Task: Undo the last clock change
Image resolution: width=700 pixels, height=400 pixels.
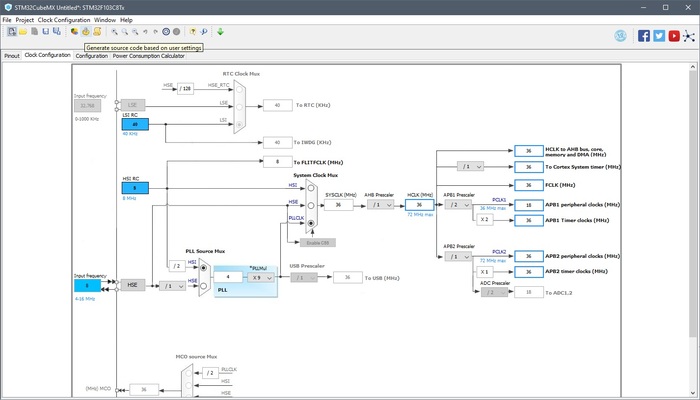Action: pyautogui.click(x=145, y=32)
